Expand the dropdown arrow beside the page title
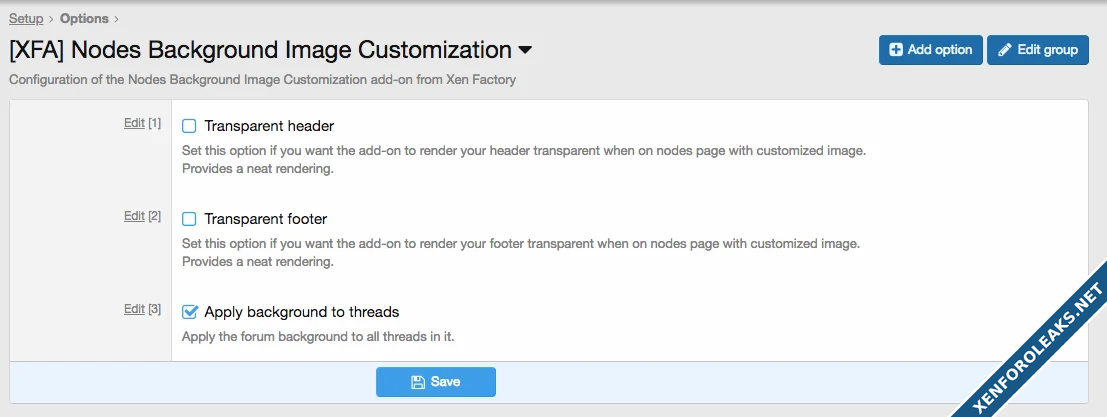This screenshot has width=1107, height=417. click(525, 50)
